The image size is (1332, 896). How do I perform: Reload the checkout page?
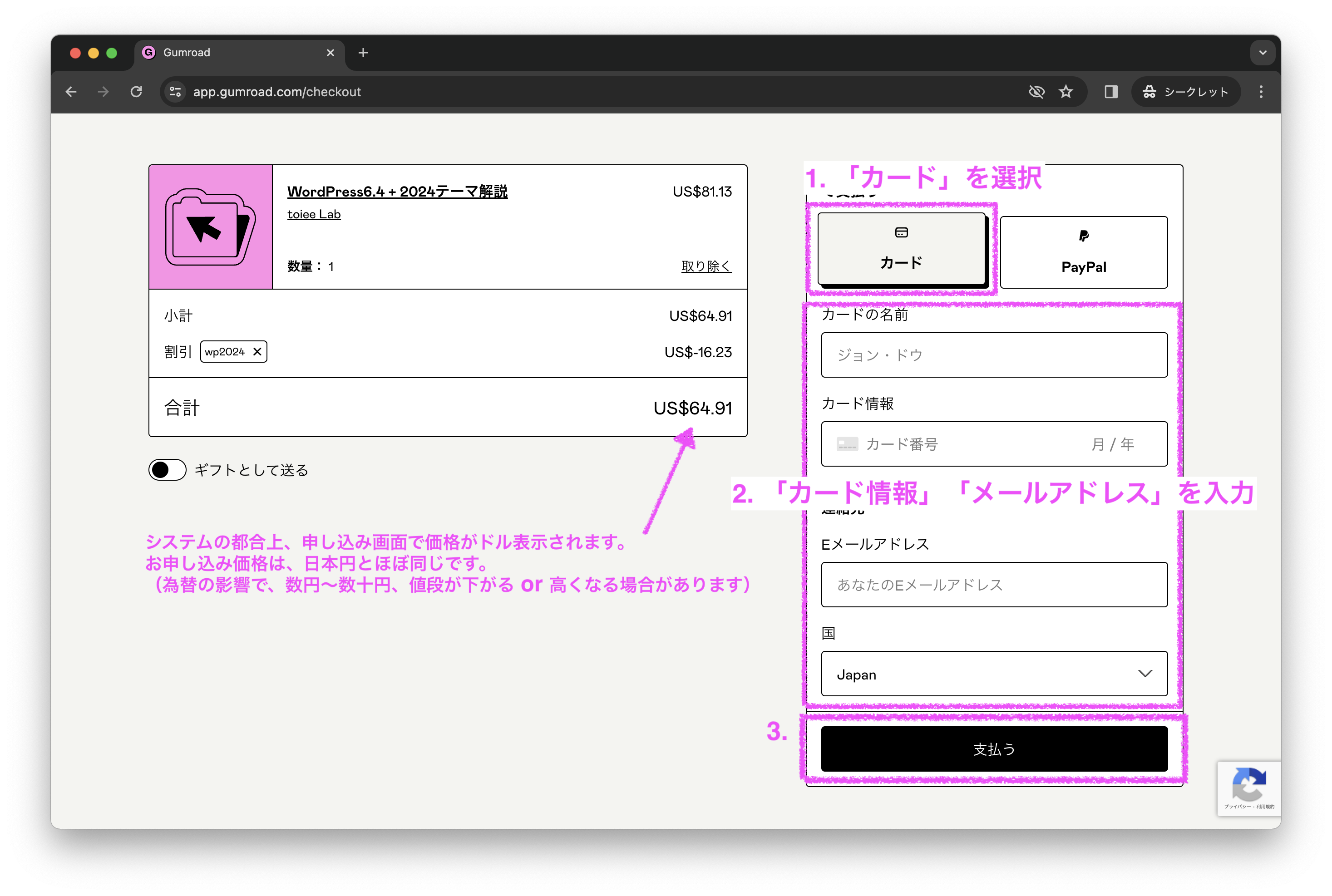(136, 91)
